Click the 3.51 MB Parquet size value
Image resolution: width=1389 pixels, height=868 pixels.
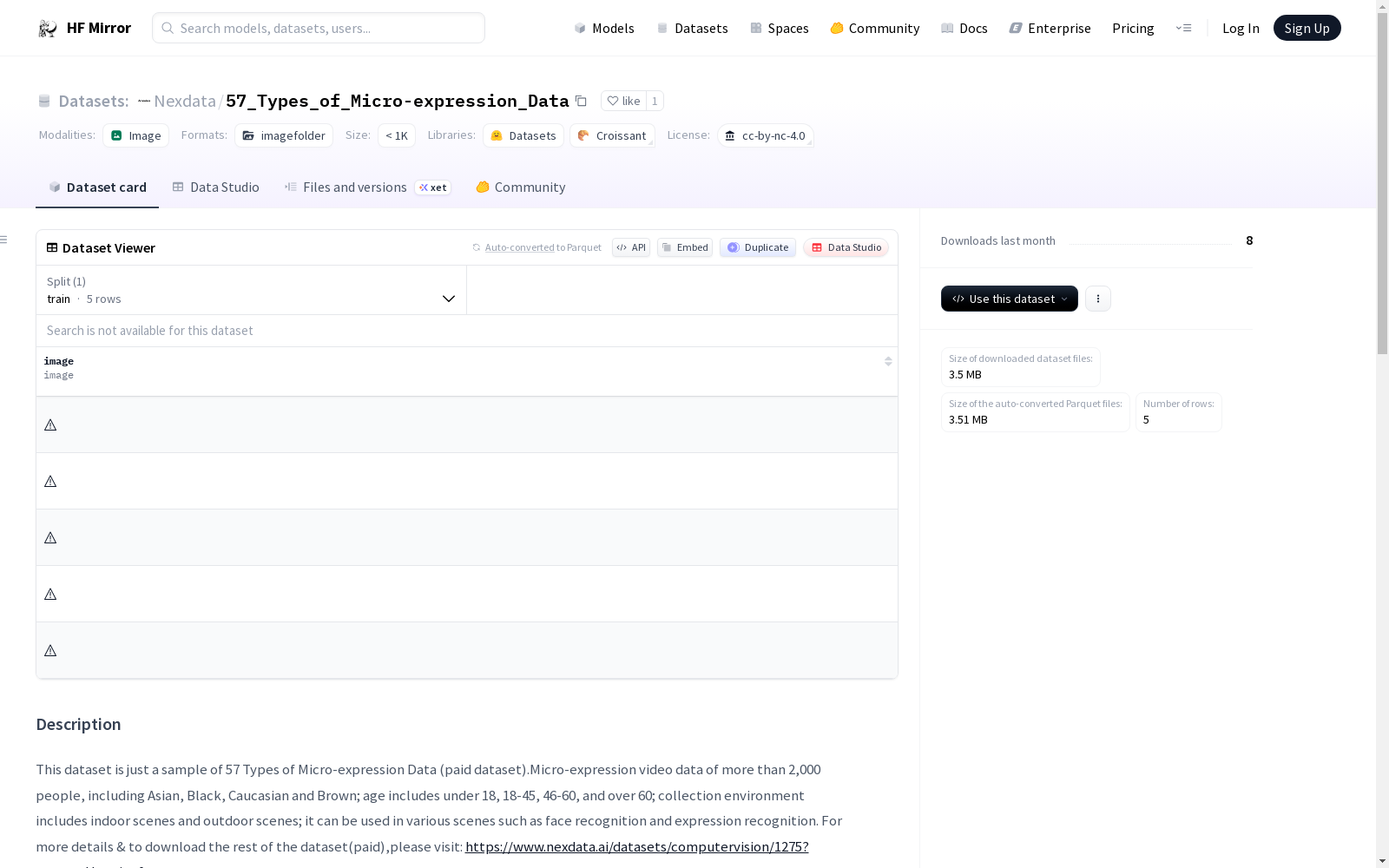coord(968,419)
